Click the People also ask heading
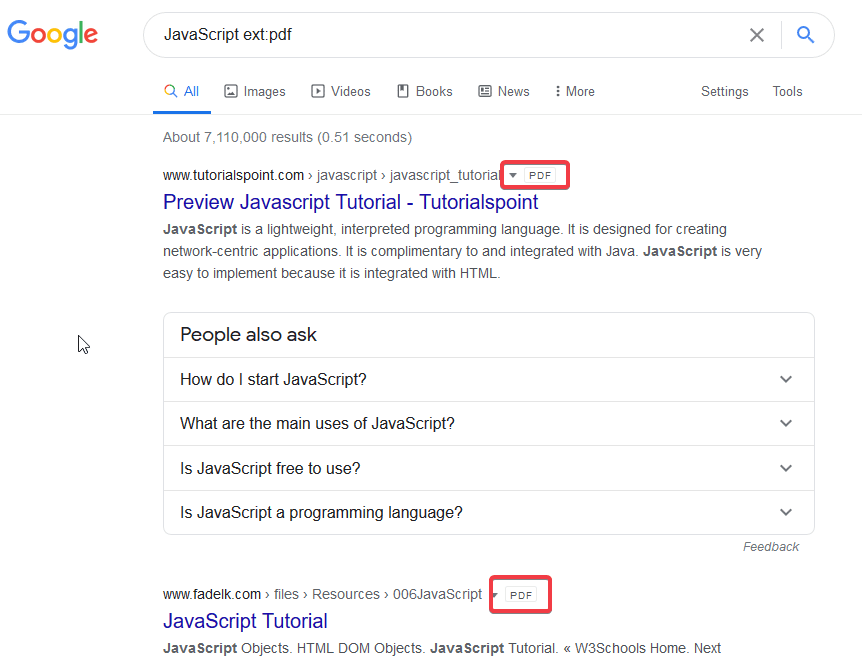Viewport: 862px width, 657px height. click(x=248, y=334)
